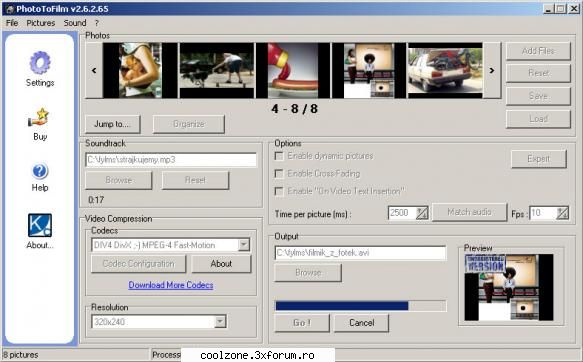Image resolution: width=583 pixels, height=362 pixels.
Task: Click the Expert options button
Action: click(539, 159)
